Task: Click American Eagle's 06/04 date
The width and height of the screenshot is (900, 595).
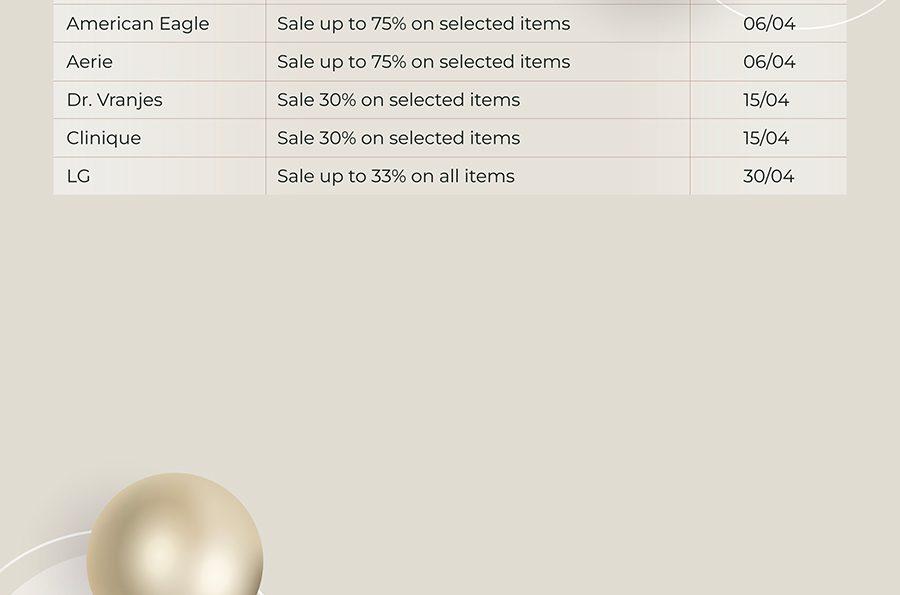Action: (x=769, y=24)
